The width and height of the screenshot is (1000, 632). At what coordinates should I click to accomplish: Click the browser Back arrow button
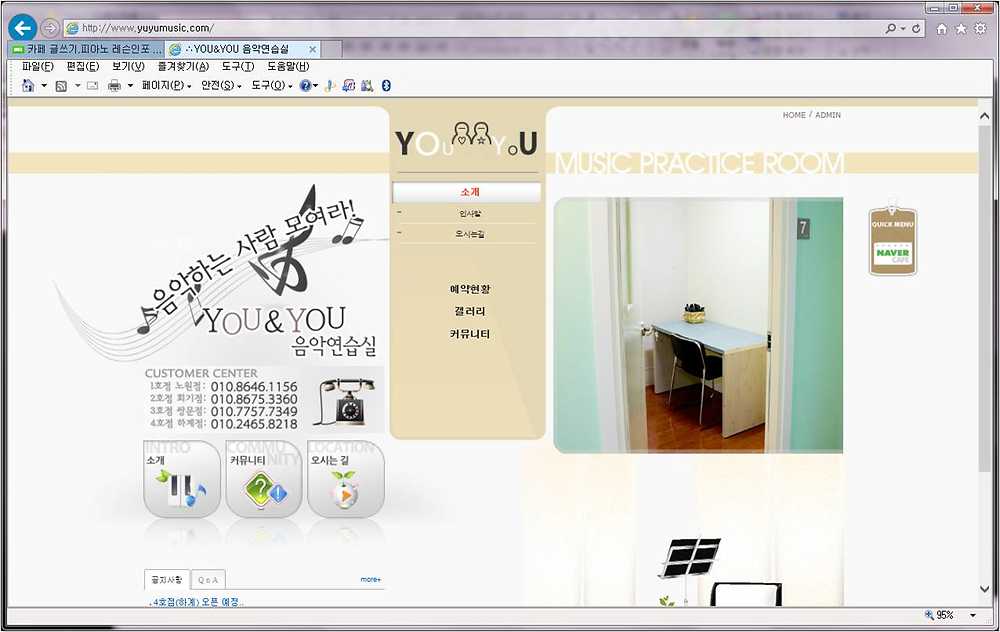coord(21,28)
